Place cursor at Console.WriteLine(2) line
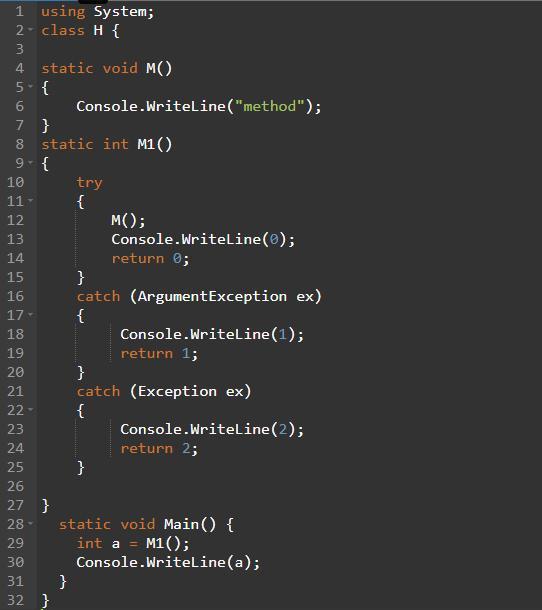 click(212, 429)
